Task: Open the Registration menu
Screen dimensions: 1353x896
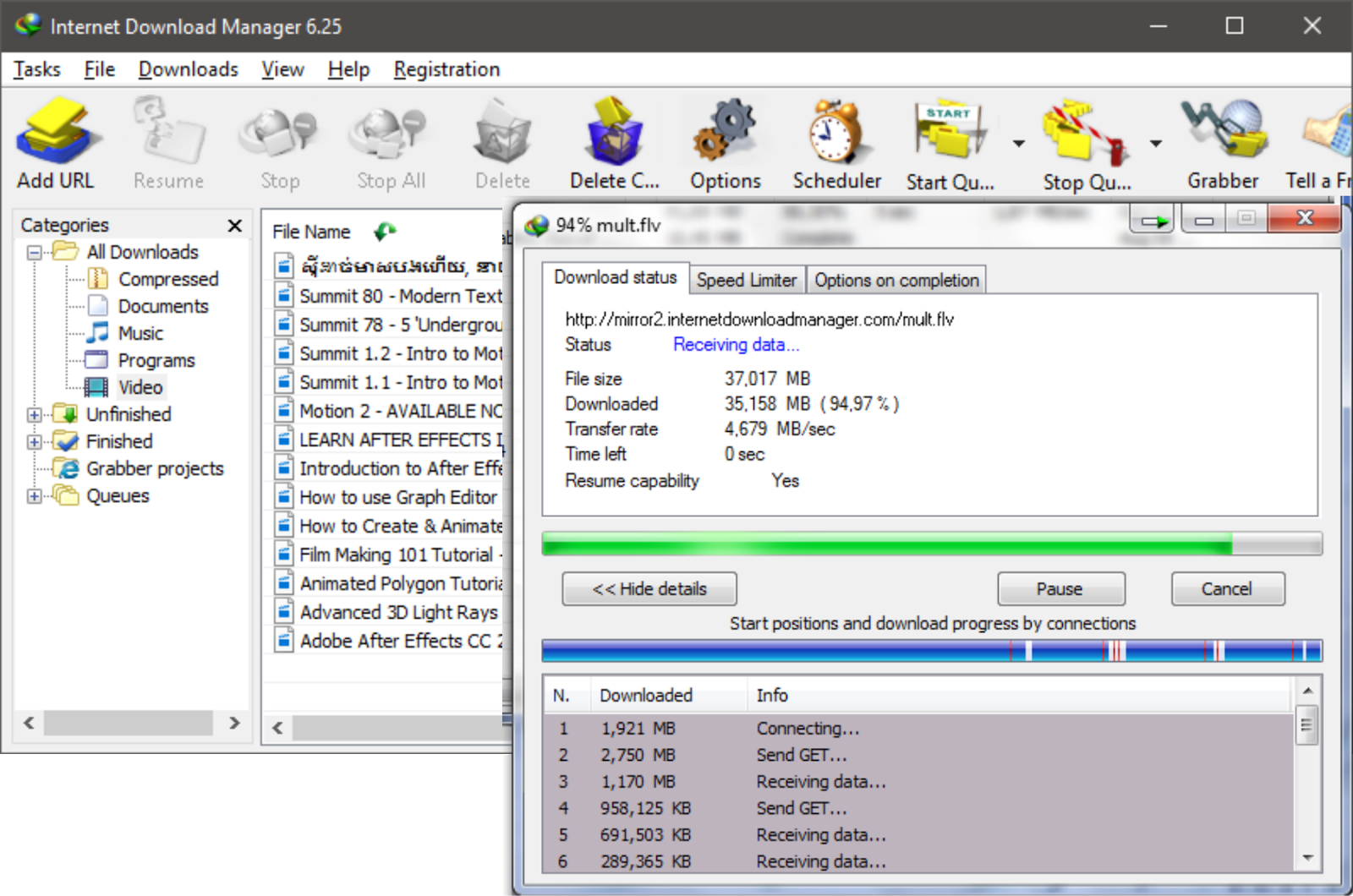Action: pyautogui.click(x=446, y=69)
